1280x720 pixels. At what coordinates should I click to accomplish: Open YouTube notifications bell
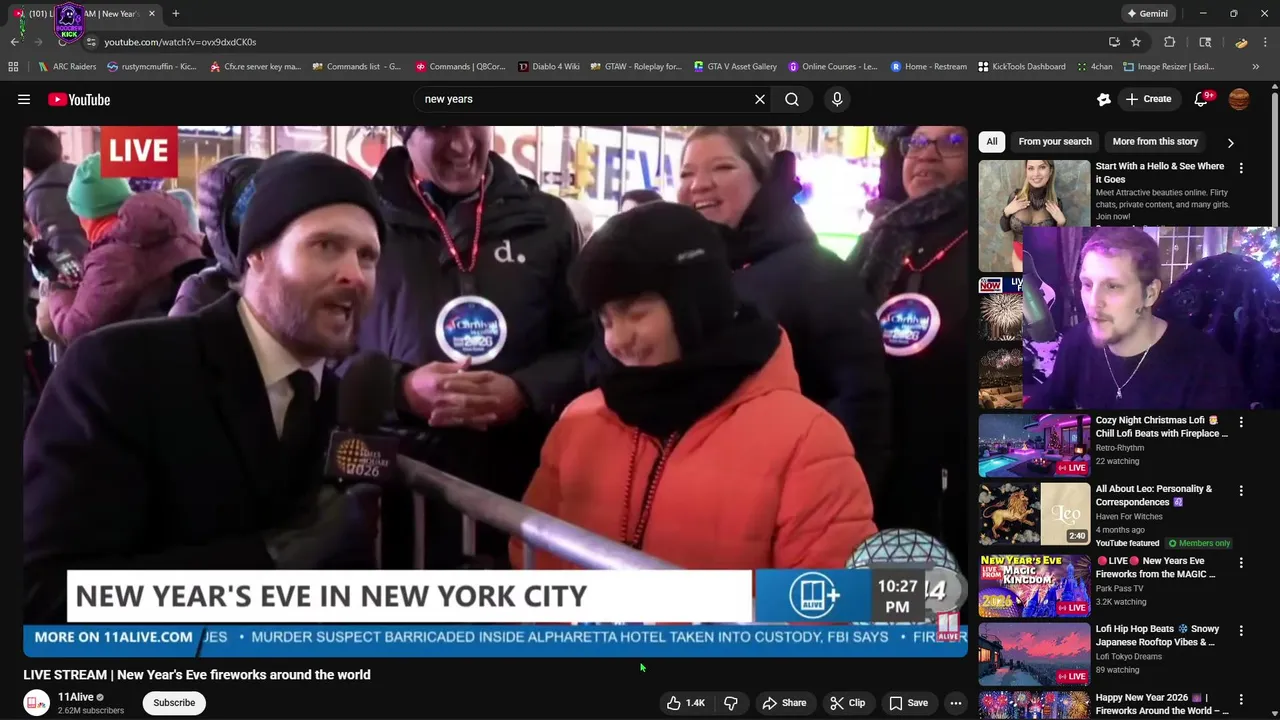pyautogui.click(x=1202, y=99)
